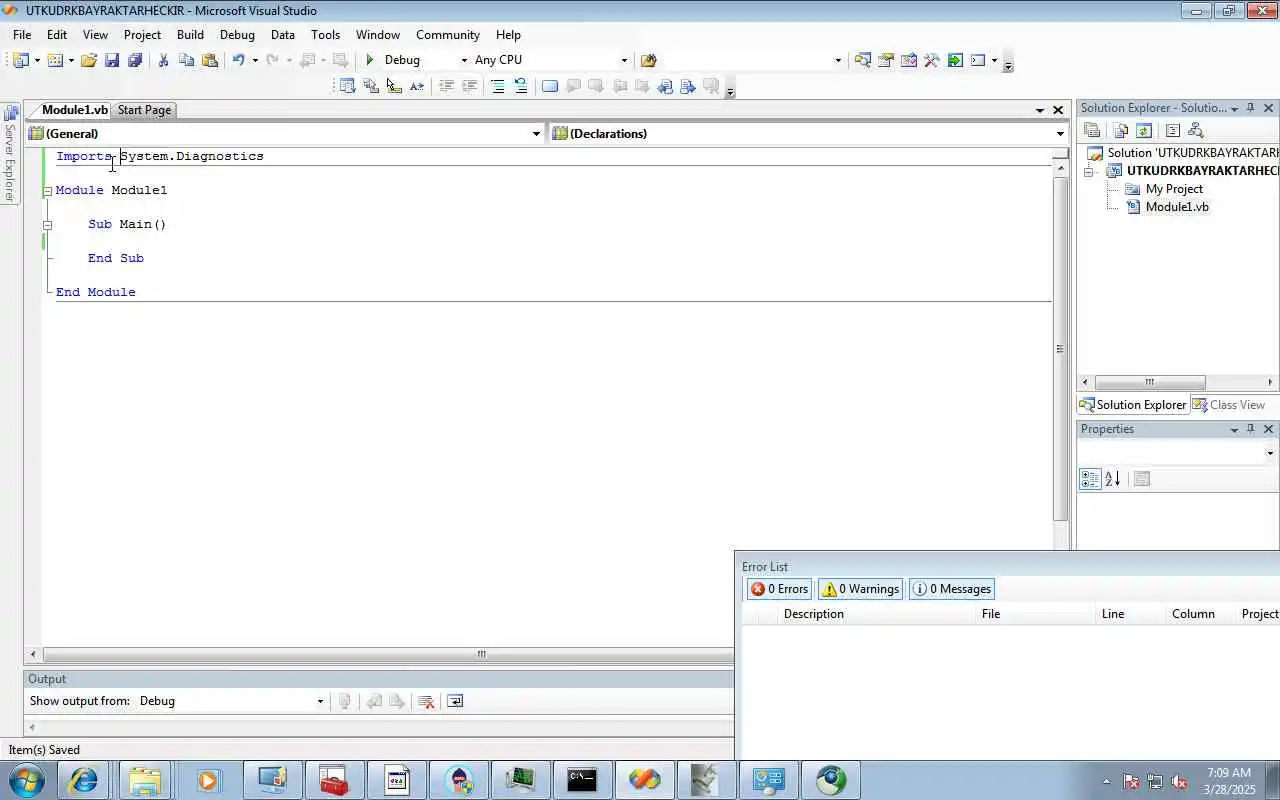Toggle the Messages filter in Error List
Image resolution: width=1280 pixels, height=800 pixels.
pyautogui.click(x=952, y=589)
